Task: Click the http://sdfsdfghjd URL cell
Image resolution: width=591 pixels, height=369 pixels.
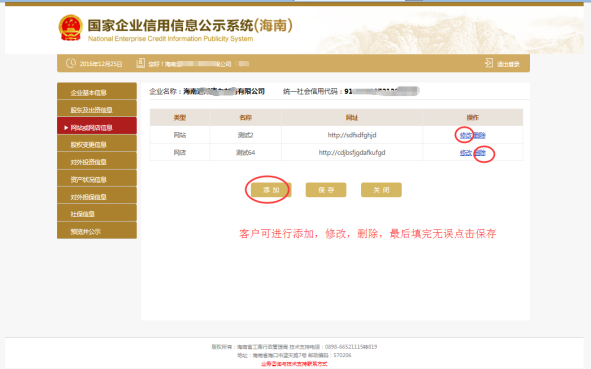Action: [x=352, y=135]
